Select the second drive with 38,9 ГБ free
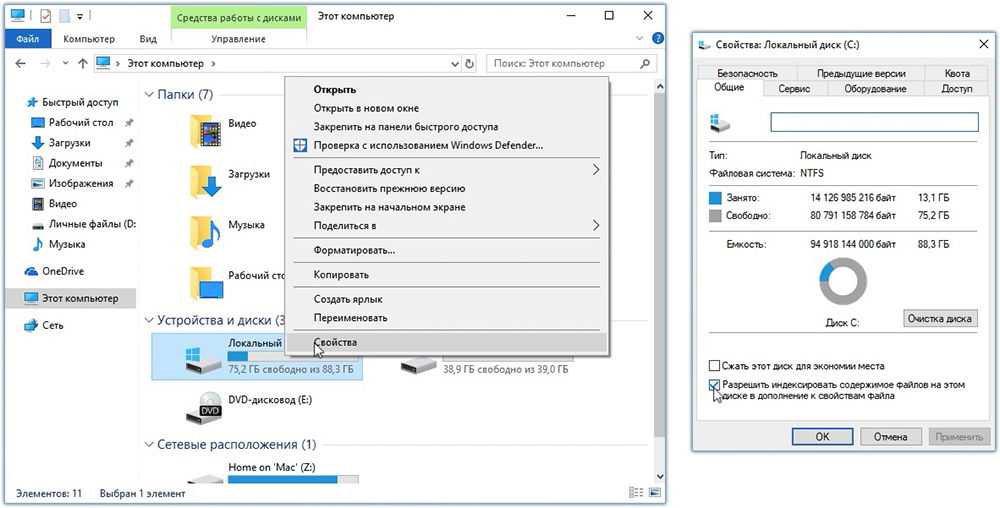The width and height of the screenshot is (1000, 508). [x=419, y=365]
